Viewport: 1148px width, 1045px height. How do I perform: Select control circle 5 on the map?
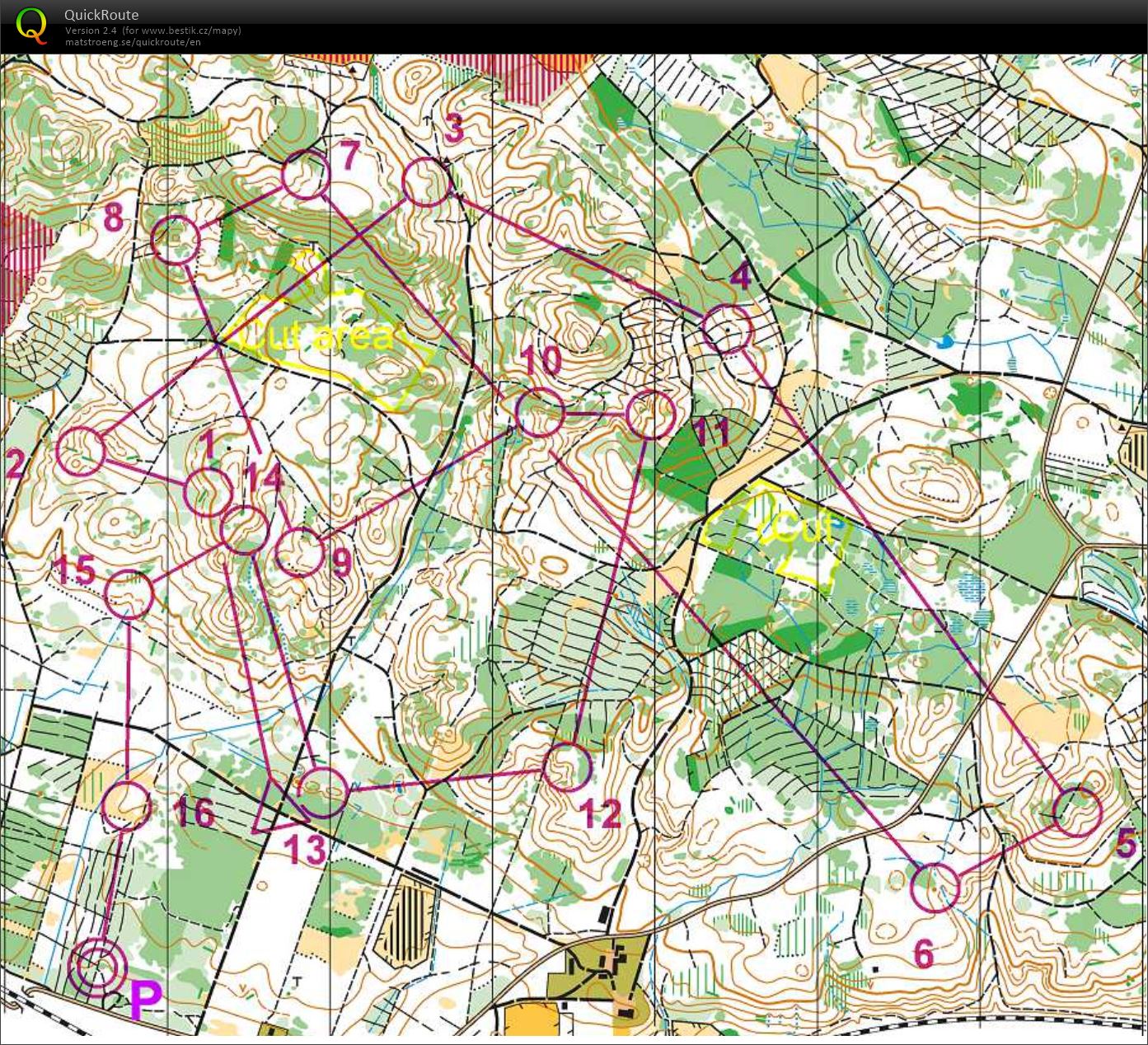point(1078,812)
